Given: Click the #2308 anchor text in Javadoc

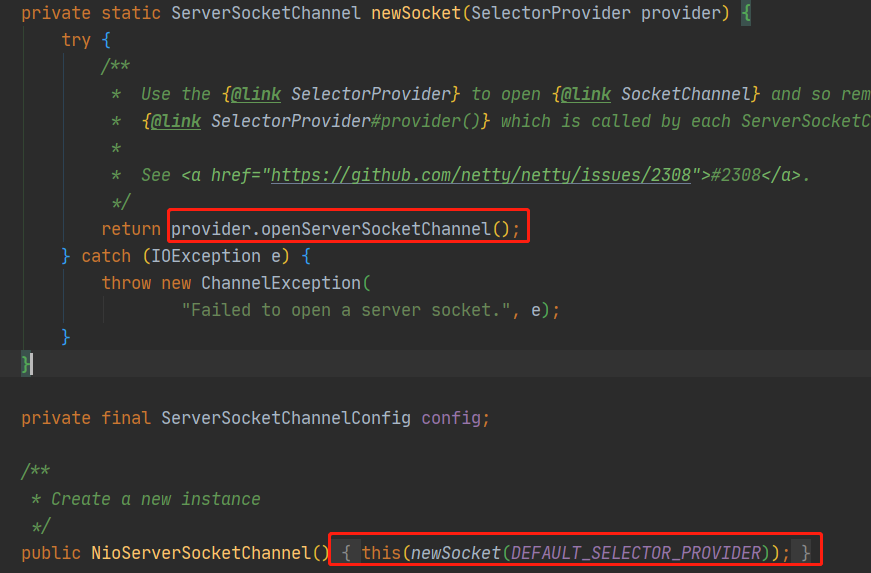Looking at the screenshot, I should coord(735,175).
